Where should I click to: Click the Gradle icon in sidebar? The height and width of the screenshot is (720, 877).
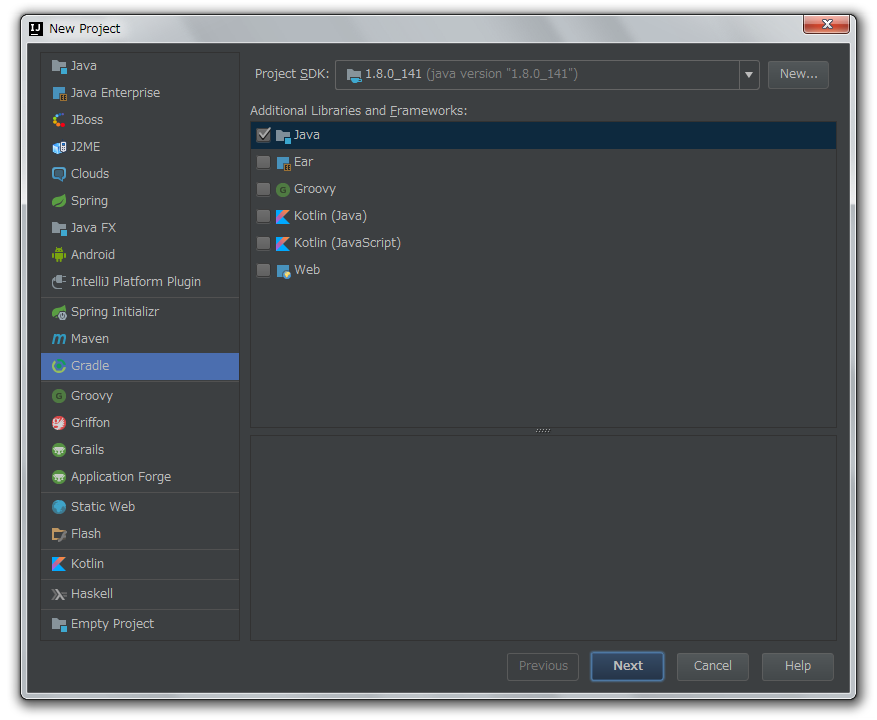click(x=59, y=366)
